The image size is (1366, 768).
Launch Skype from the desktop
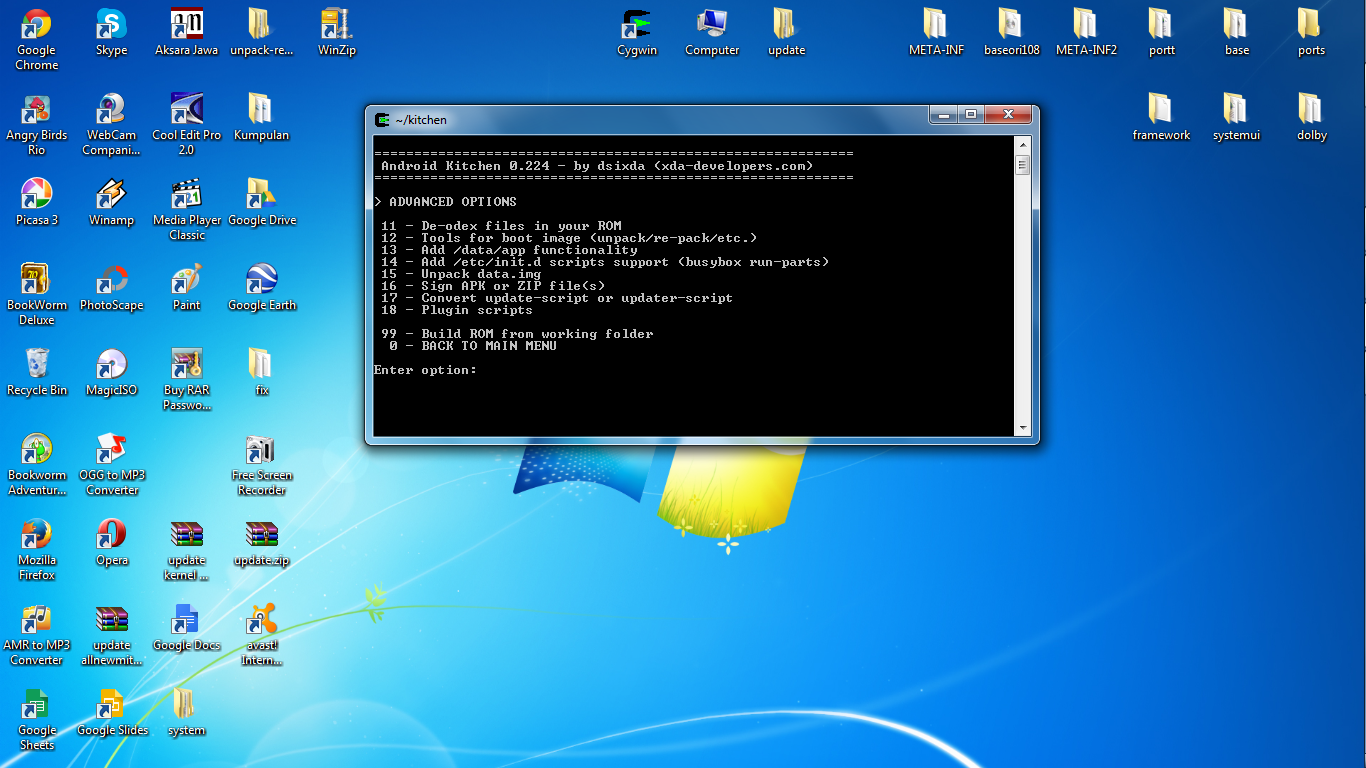pyautogui.click(x=112, y=32)
